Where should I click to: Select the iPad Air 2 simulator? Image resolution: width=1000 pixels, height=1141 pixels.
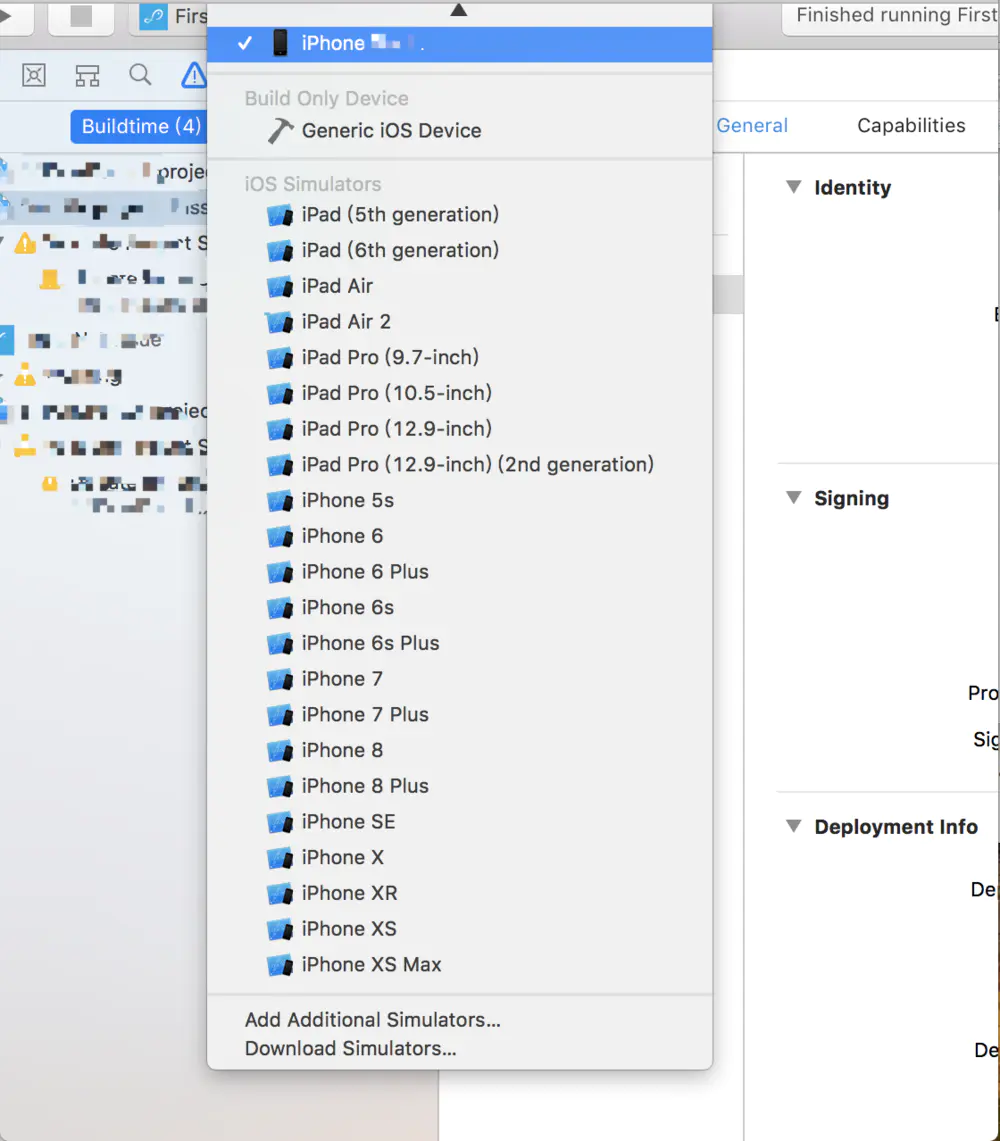459,322
